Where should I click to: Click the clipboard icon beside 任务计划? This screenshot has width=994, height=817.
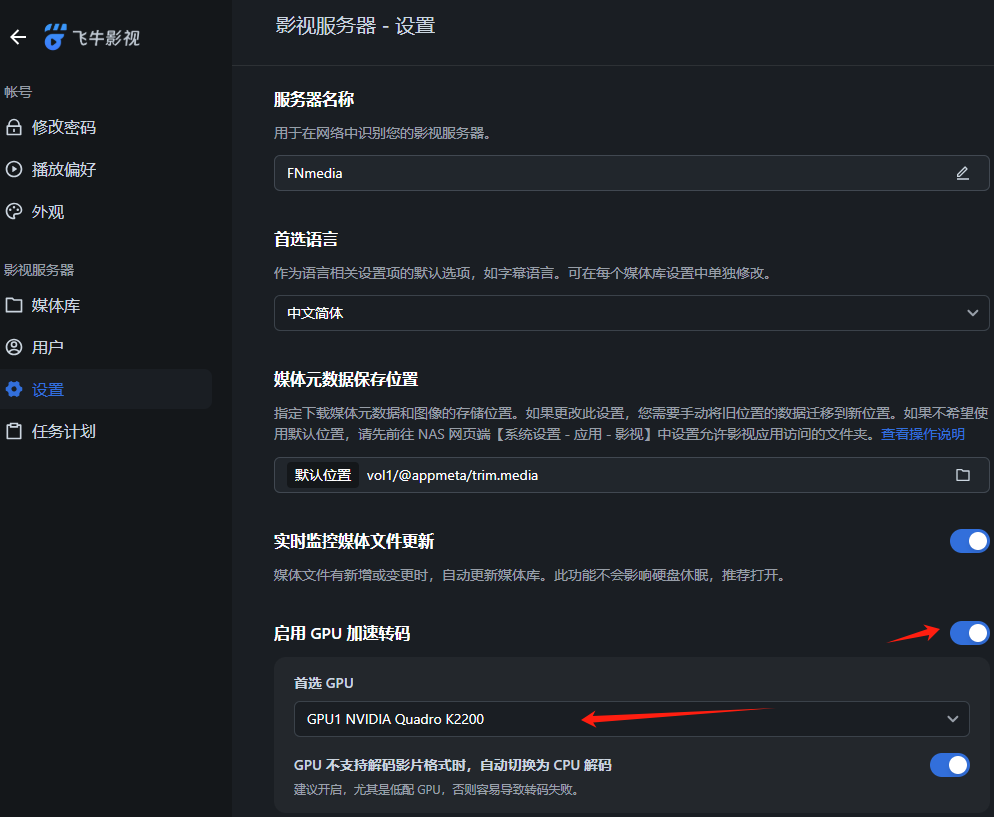click(x=14, y=432)
